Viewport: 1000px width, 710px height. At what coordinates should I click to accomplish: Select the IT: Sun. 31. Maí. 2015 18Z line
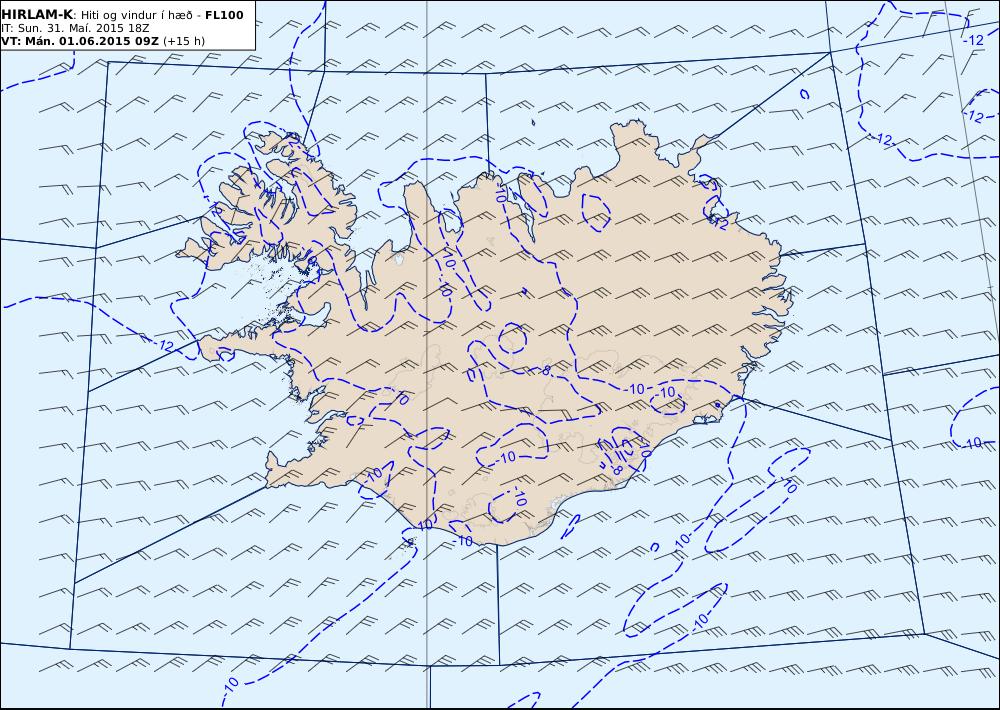click(75, 29)
